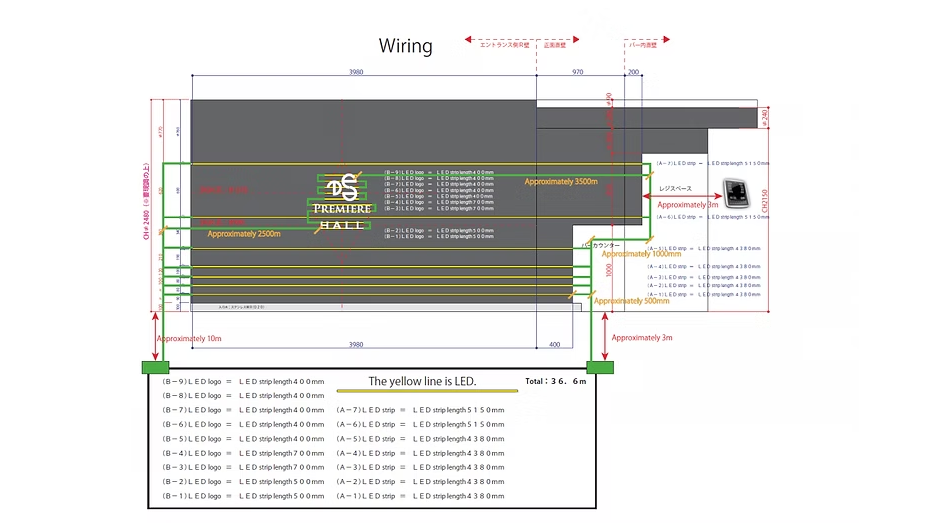
Task: Select the (B-9) LED logo legend entry
Action: tap(243, 382)
